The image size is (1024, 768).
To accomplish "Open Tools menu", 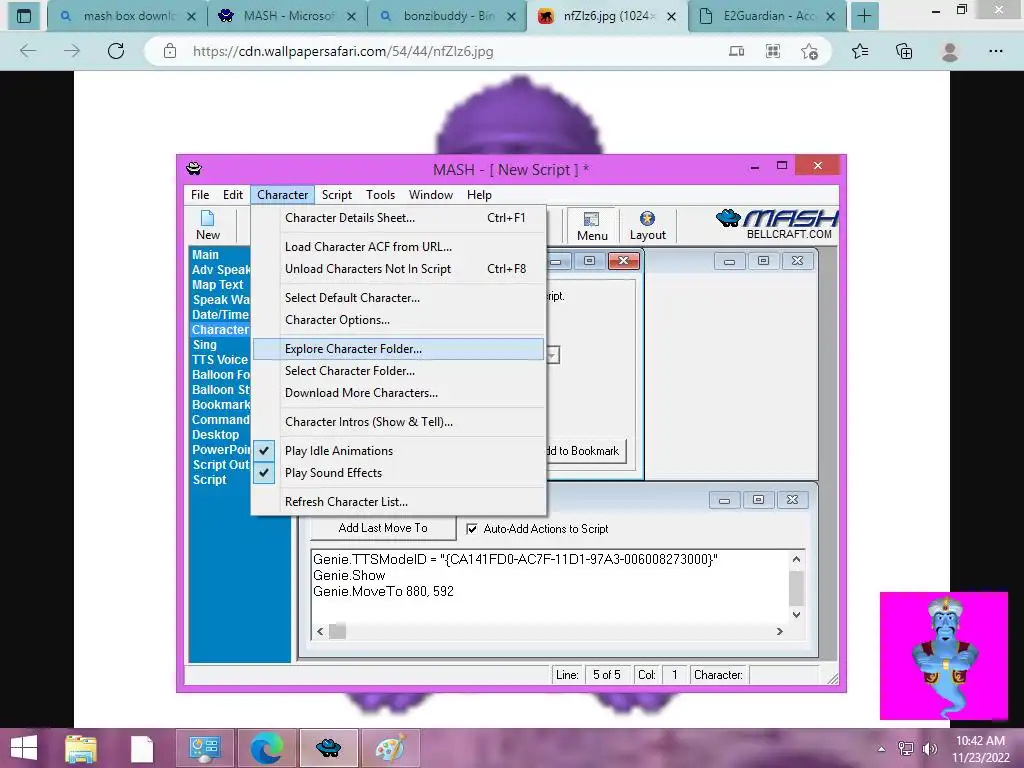I will [x=380, y=195].
